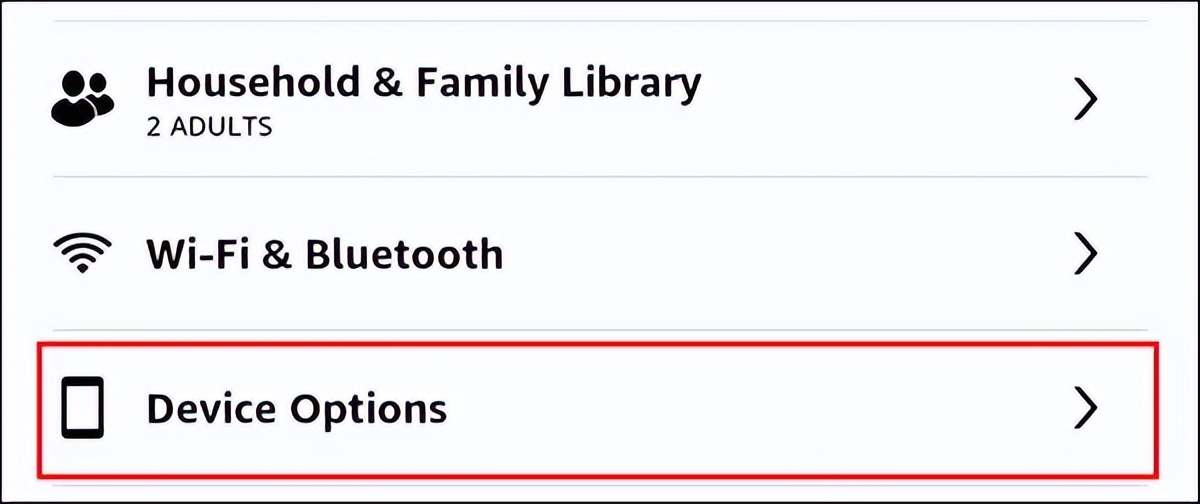Open the Household & Family Library menu item
The height and width of the screenshot is (504, 1200).
coord(423,84)
